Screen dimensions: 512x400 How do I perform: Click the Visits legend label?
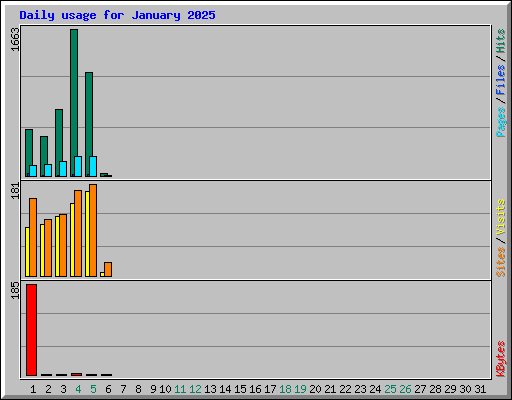(x=500, y=217)
